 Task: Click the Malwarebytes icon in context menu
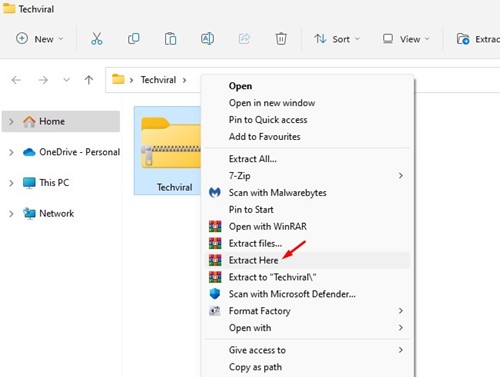pyautogui.click(x=215, y=193)
